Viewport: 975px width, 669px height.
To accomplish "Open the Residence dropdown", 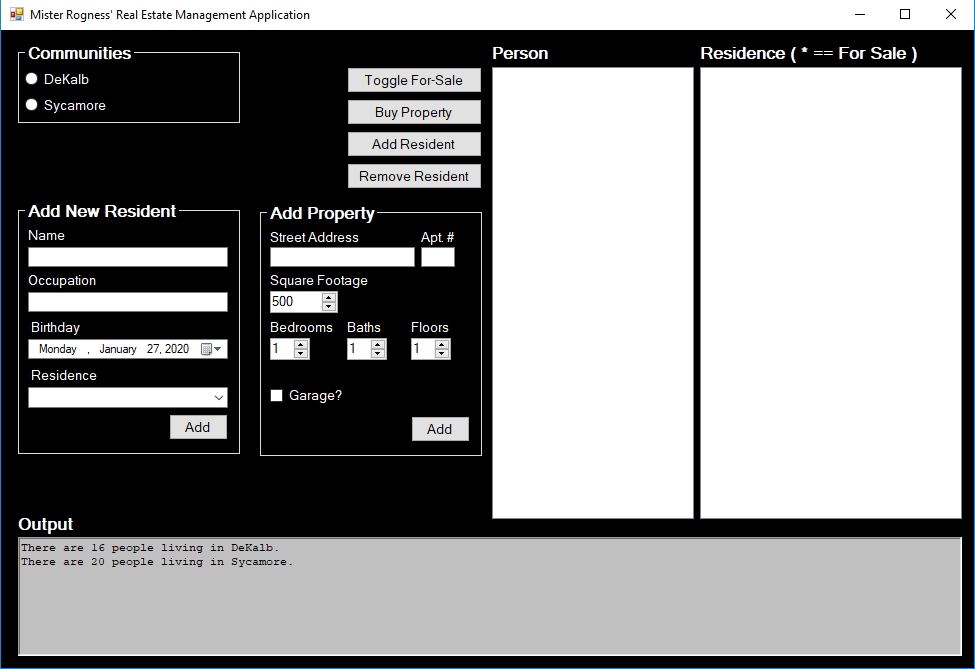I will [218, 397].
